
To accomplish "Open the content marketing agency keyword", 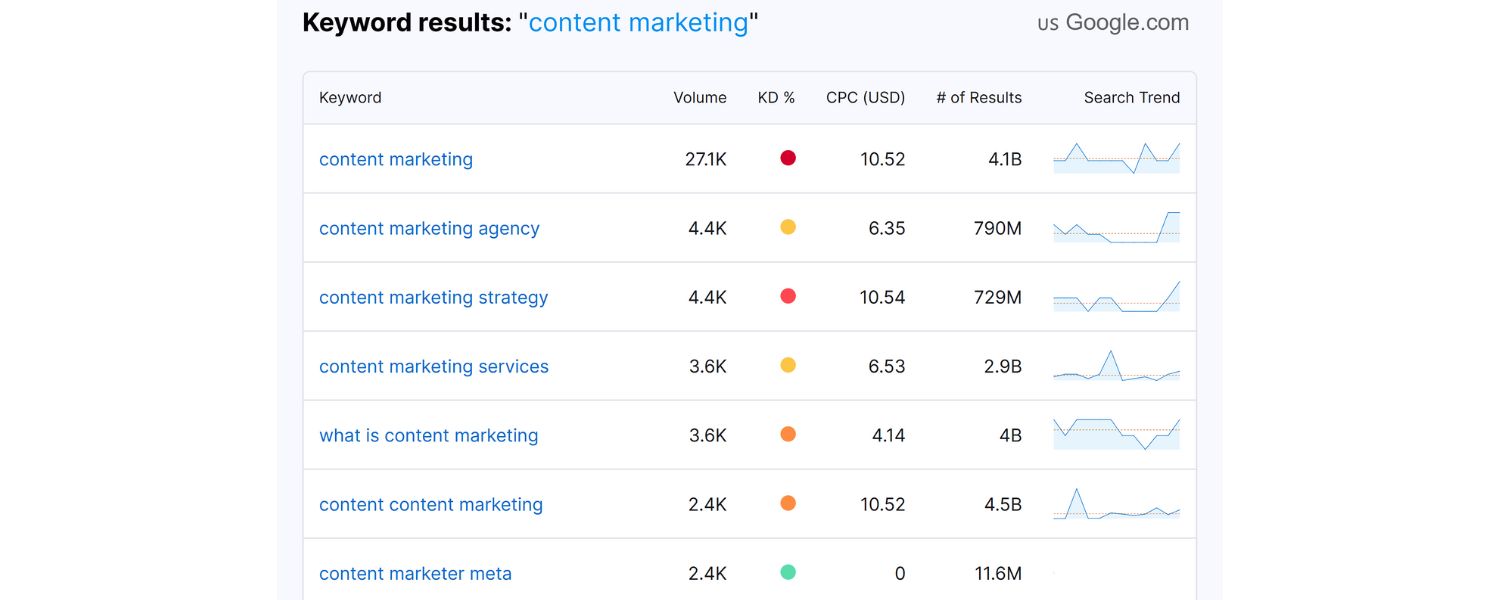I will [429, 228].
